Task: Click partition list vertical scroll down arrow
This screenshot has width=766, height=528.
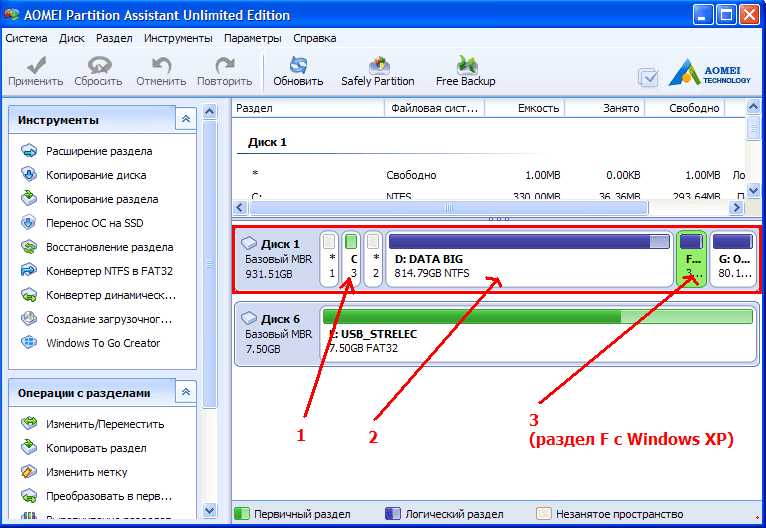Action: click(753, 190)
